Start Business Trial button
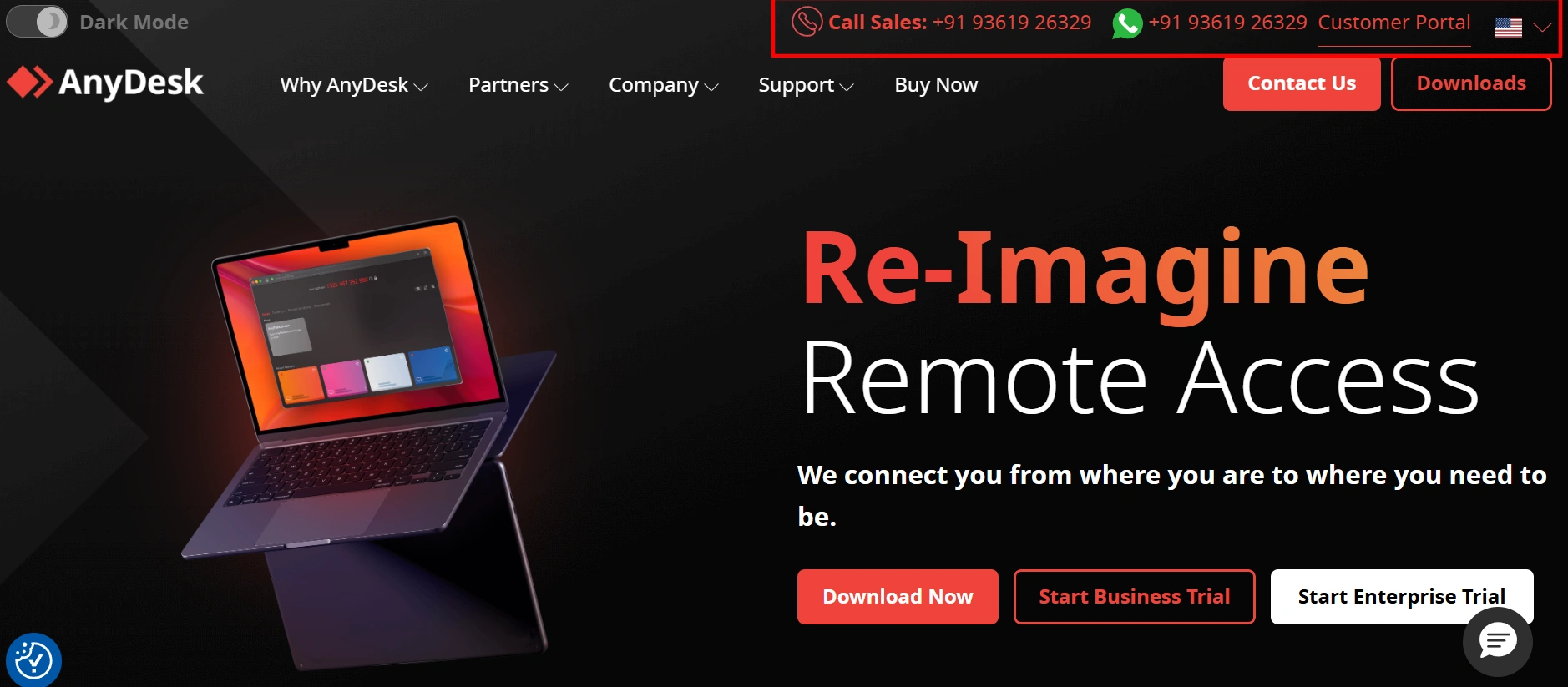Image resolution: width=1568 pixels, height=687 pixels. (1134, 597)
